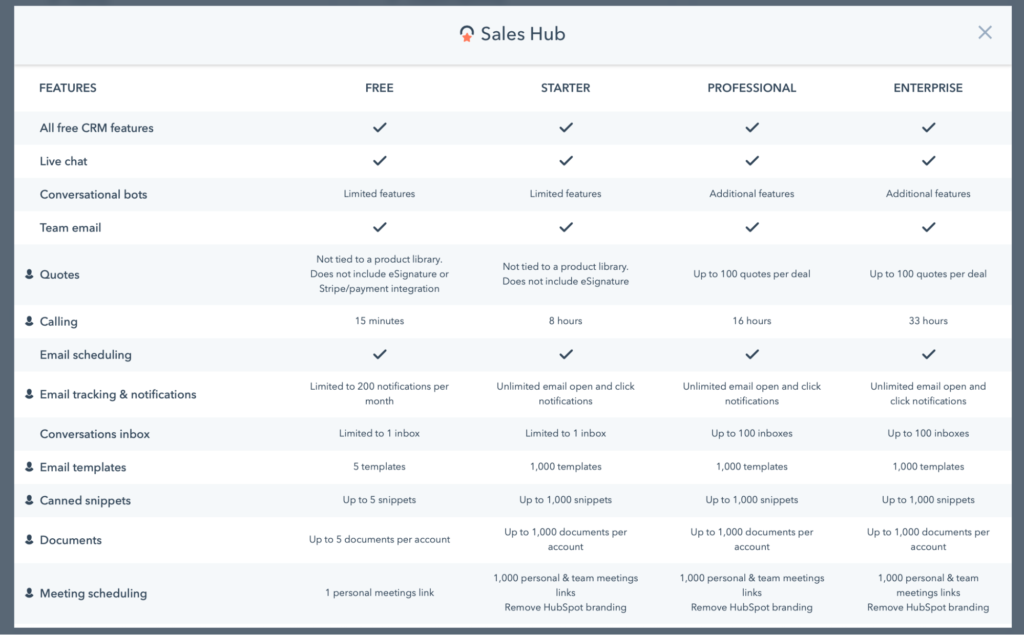Click the person icon beside Email templates

29,466
